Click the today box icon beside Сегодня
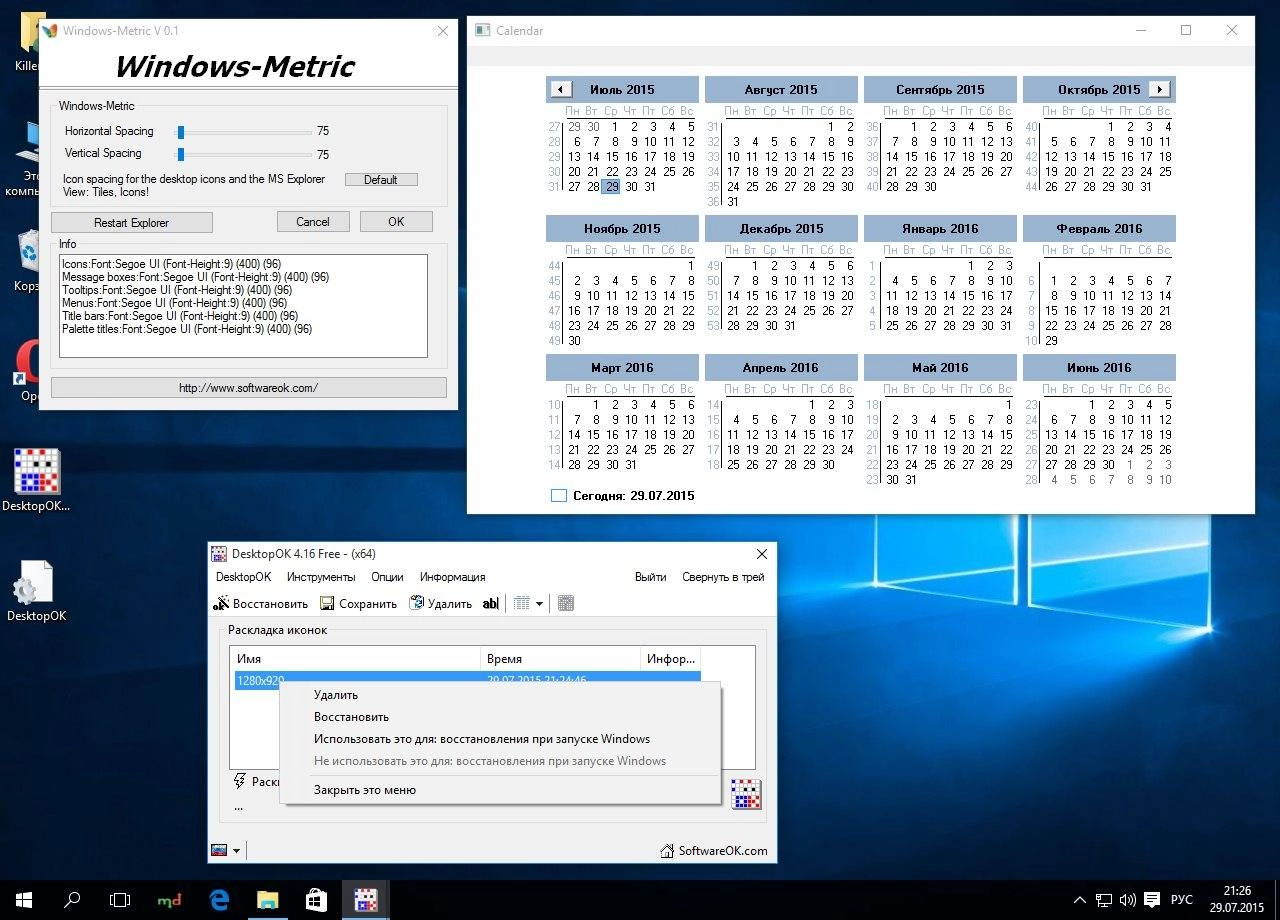Image resolution: width=1280 pixels, height=920 pixels. pyautogui.click(x=559, y=495)
